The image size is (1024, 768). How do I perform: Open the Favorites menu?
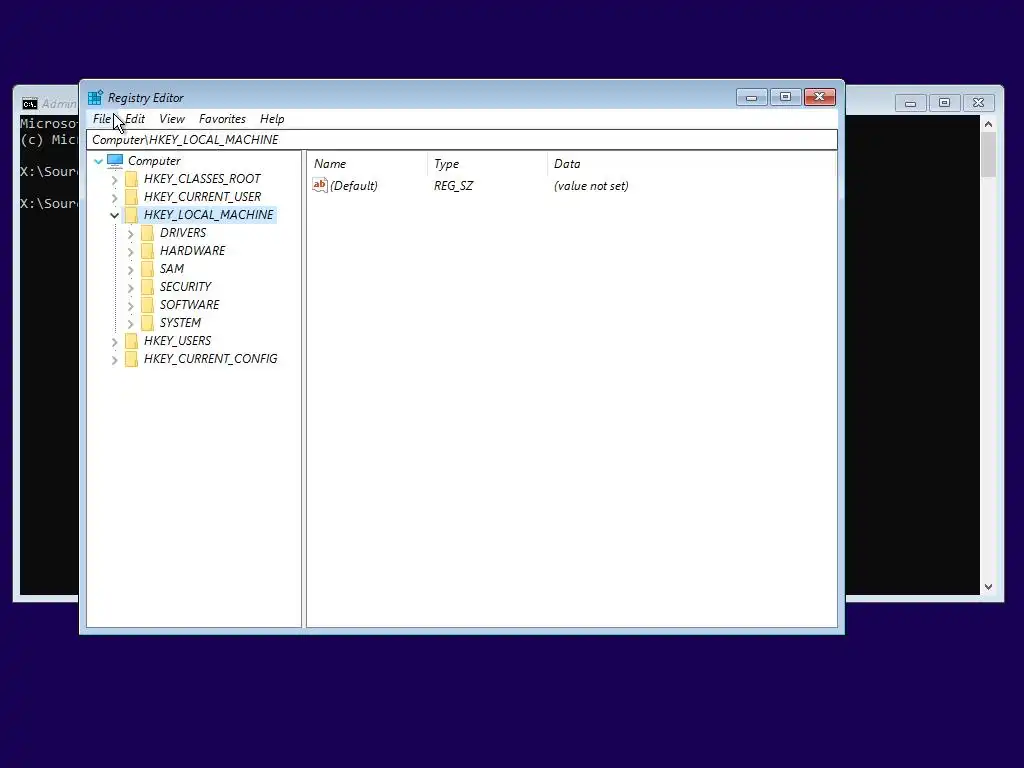tap(222, 119)
